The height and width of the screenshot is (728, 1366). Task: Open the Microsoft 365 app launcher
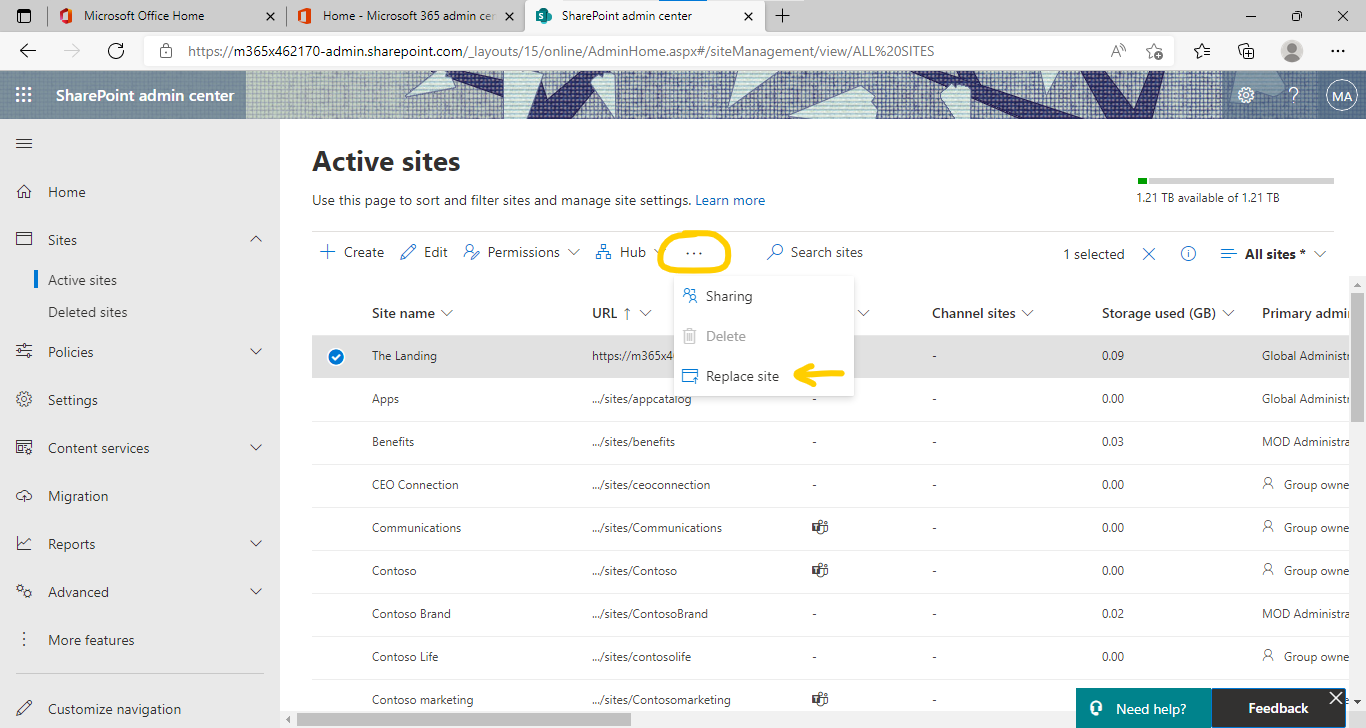click(x=23, y=94)
